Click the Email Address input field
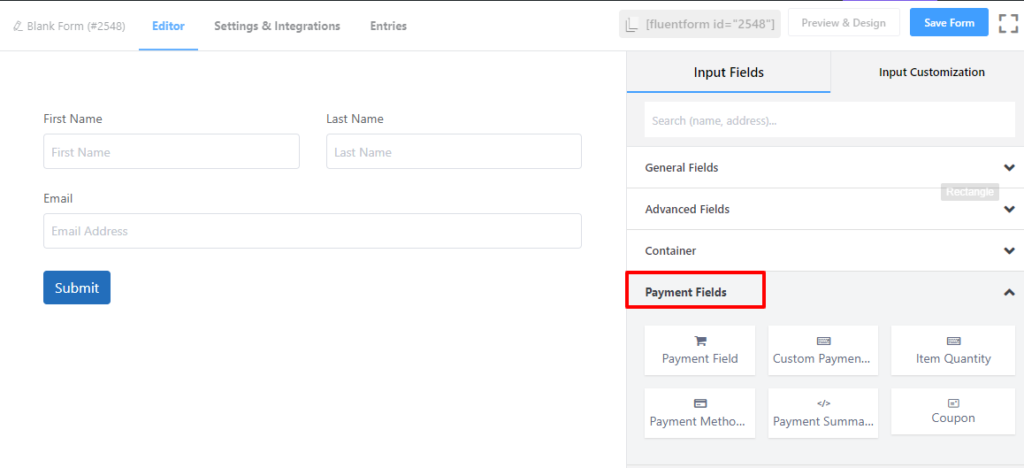The image size is (1024, 468). (312, 231)
